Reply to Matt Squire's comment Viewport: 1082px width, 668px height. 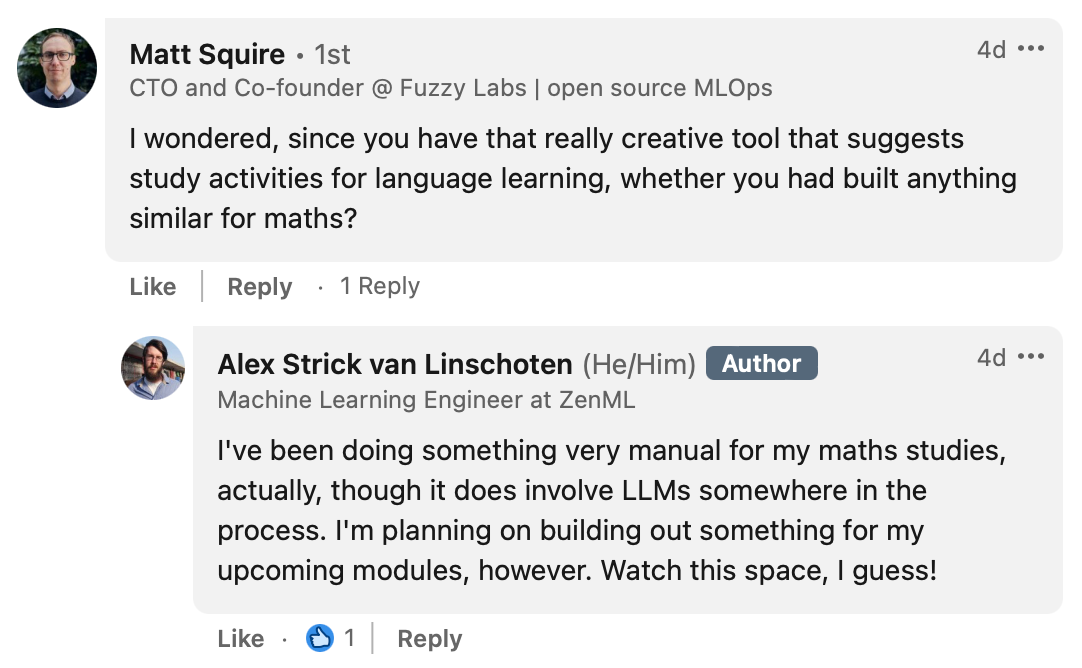pos(259,287)
